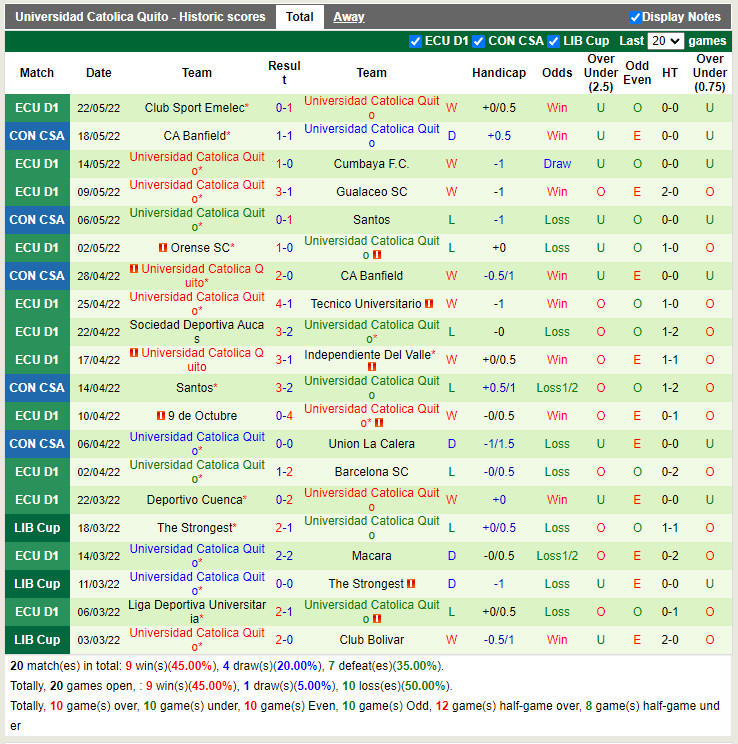This screenshot has width=738, height=744.
Task: Open the Club Sport Emelec team link
Action: click(x=194, y=108)
